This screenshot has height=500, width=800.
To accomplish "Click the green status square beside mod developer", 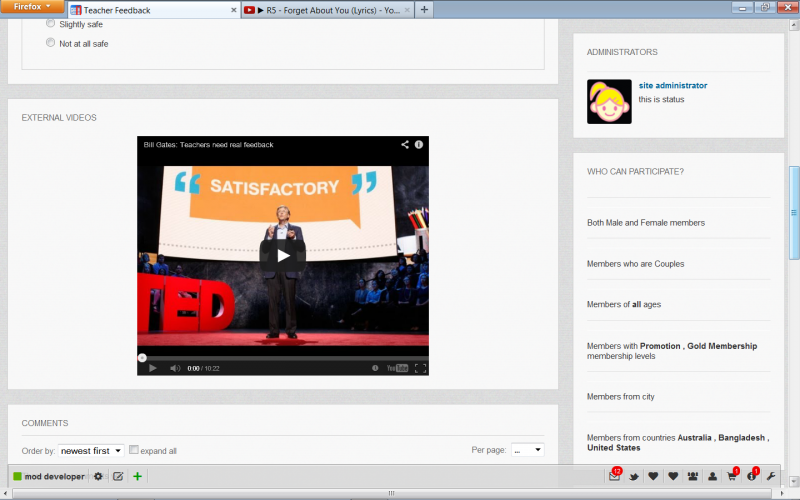I will pyautogui.click(x=17, y=476).
